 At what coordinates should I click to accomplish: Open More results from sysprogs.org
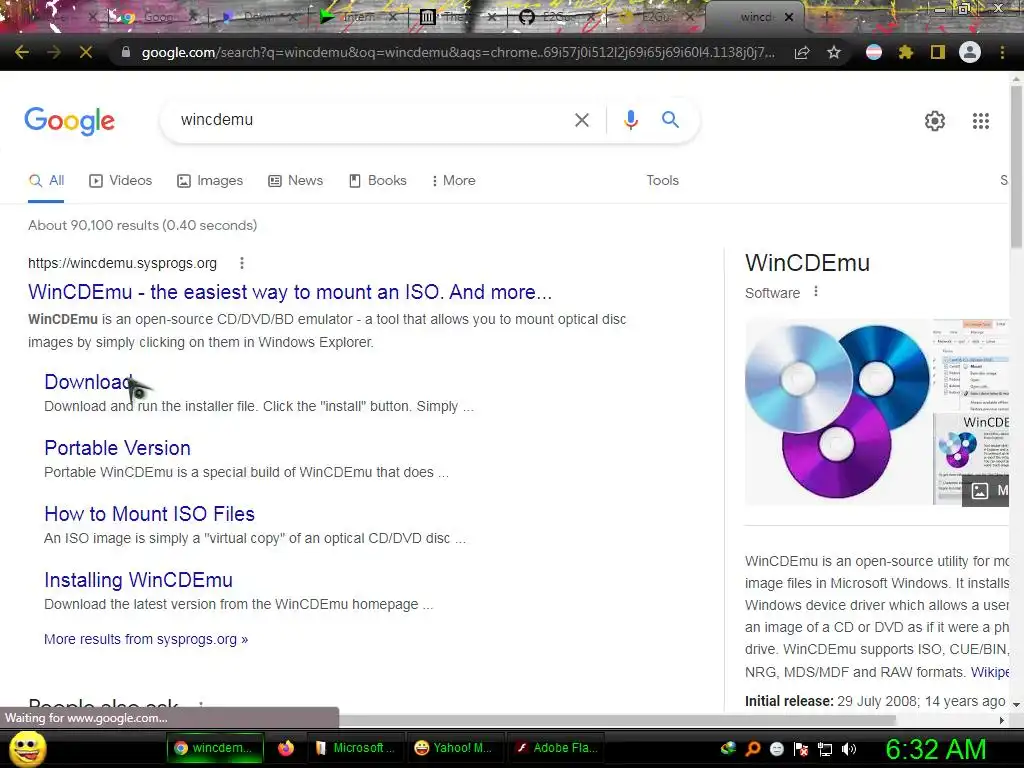point(146,639)
